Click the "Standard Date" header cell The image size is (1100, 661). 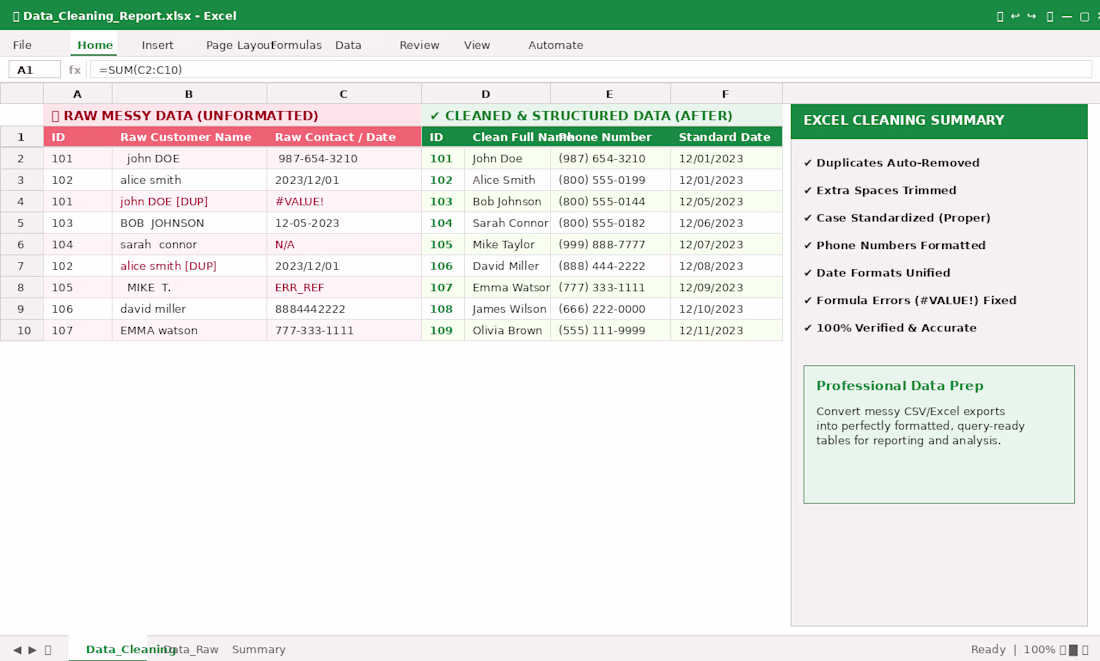pyautogui.click(x=726, y=137)
